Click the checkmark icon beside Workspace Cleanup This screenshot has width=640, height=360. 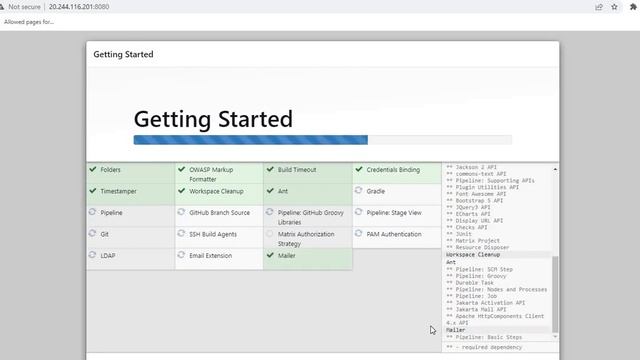tap(182, 191)
